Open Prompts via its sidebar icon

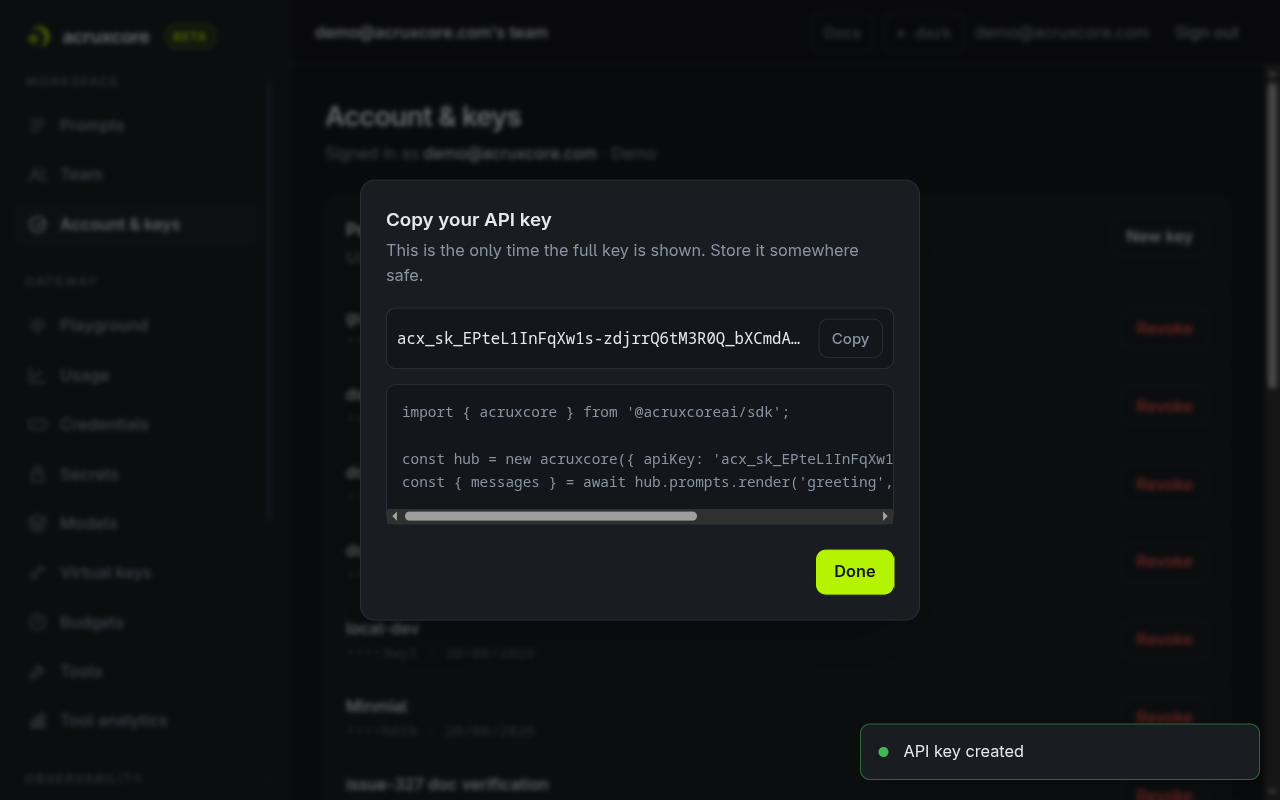(38, 125)
